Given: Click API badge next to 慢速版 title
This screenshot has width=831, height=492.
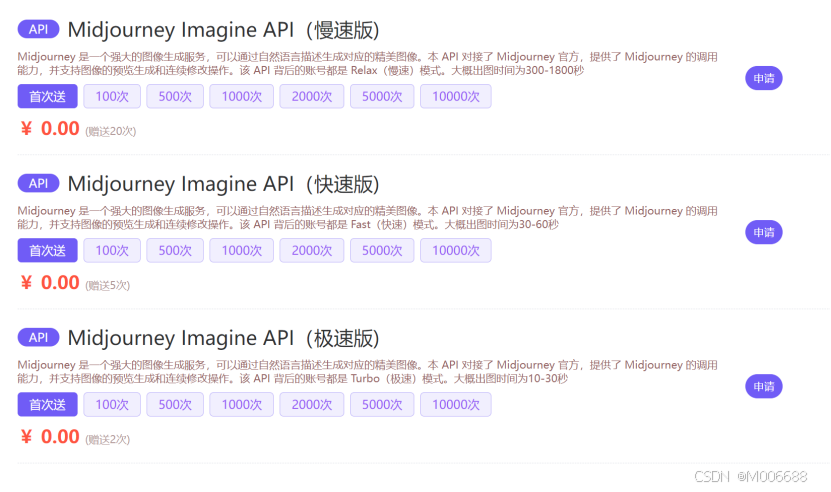Looking at the screenshot, I should (38, 29).
